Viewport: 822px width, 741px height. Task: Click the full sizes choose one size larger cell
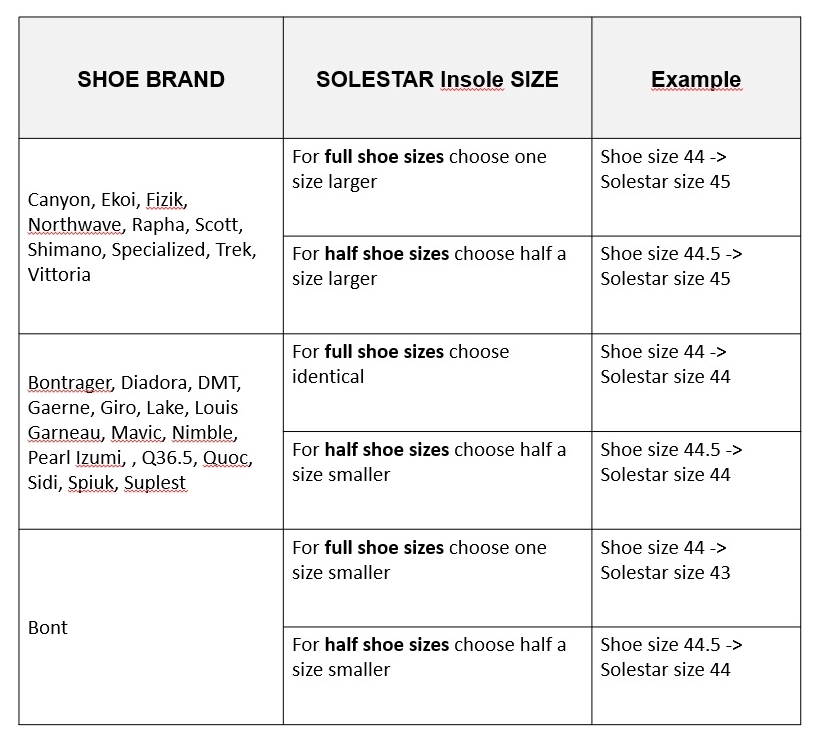coord(437,187)
